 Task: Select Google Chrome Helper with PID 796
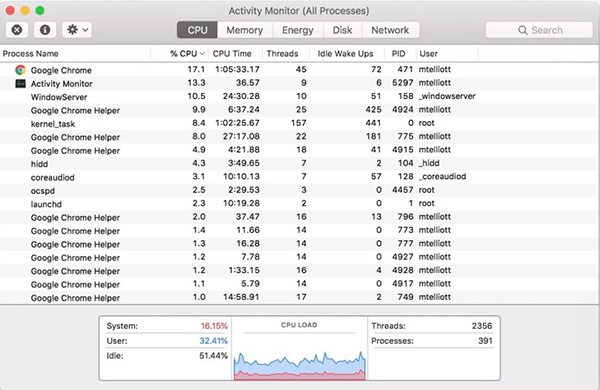point(299,217)
